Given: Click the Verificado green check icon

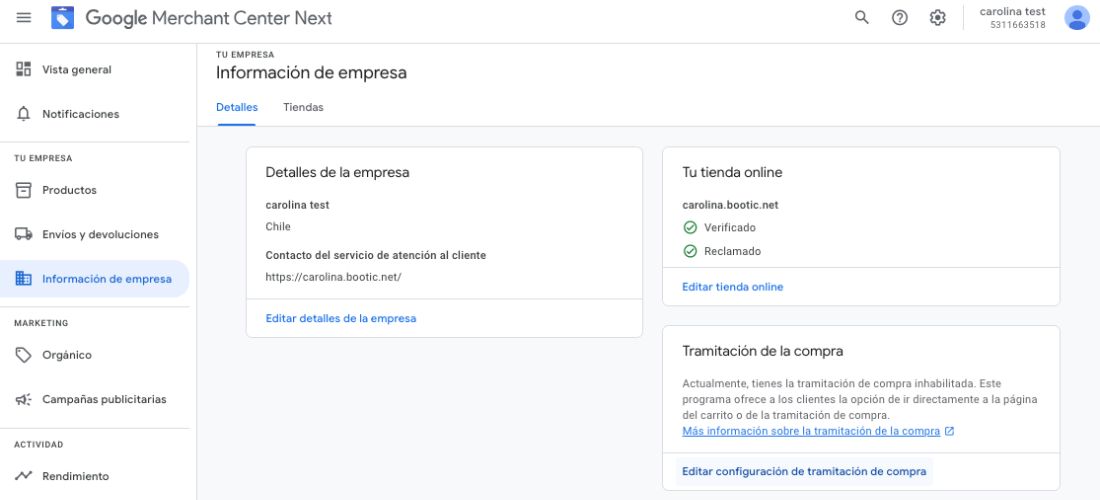Looking at the screenshot, I should [x=690, y=227].
